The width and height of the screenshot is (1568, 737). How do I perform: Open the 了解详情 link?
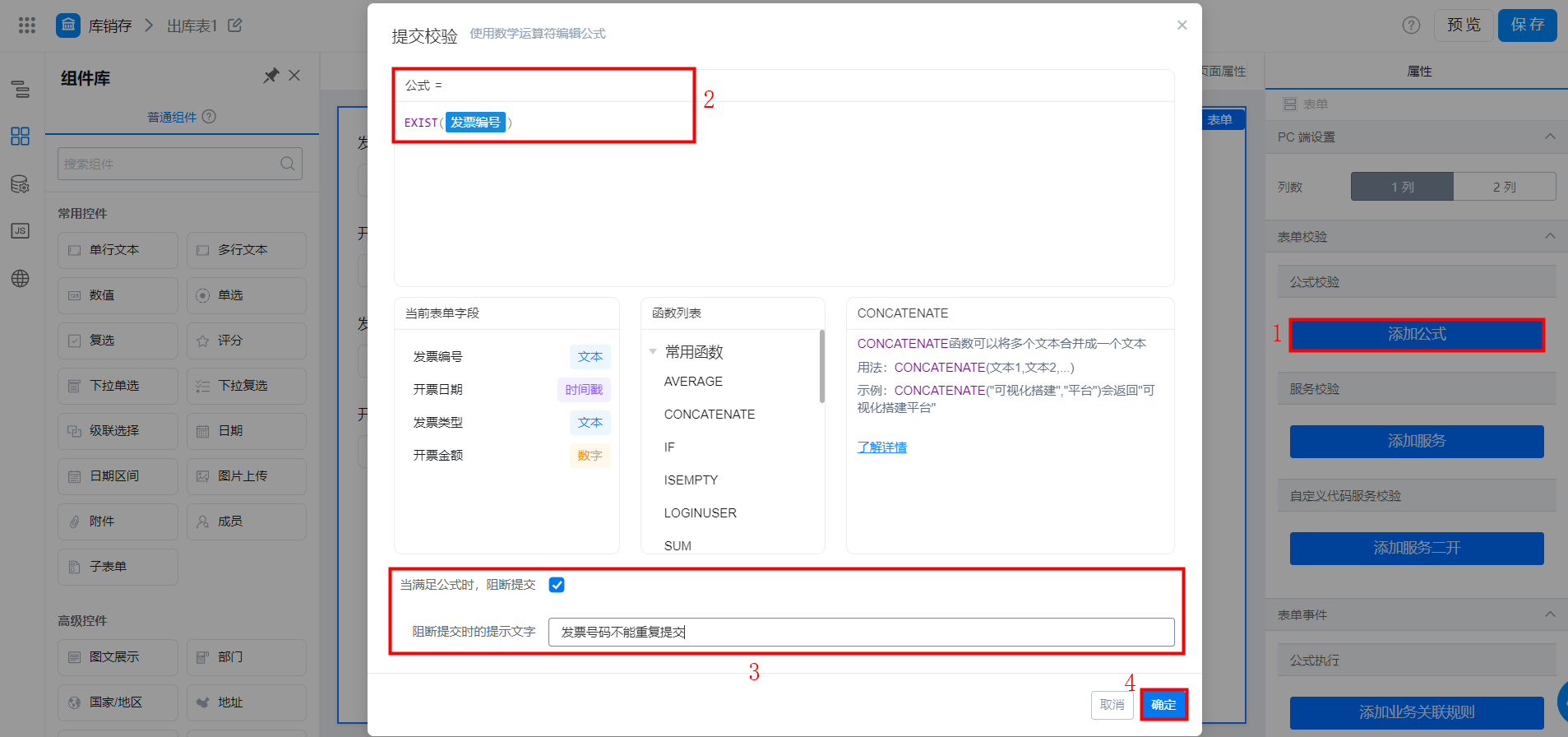click(x=881, y=447)
